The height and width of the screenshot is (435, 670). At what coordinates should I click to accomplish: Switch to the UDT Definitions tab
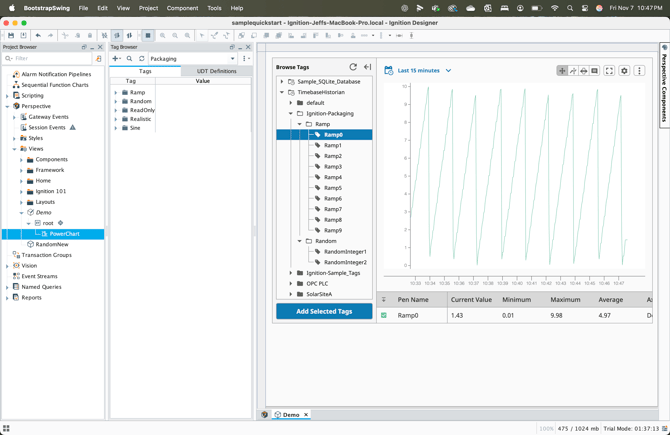coord(216,71)
